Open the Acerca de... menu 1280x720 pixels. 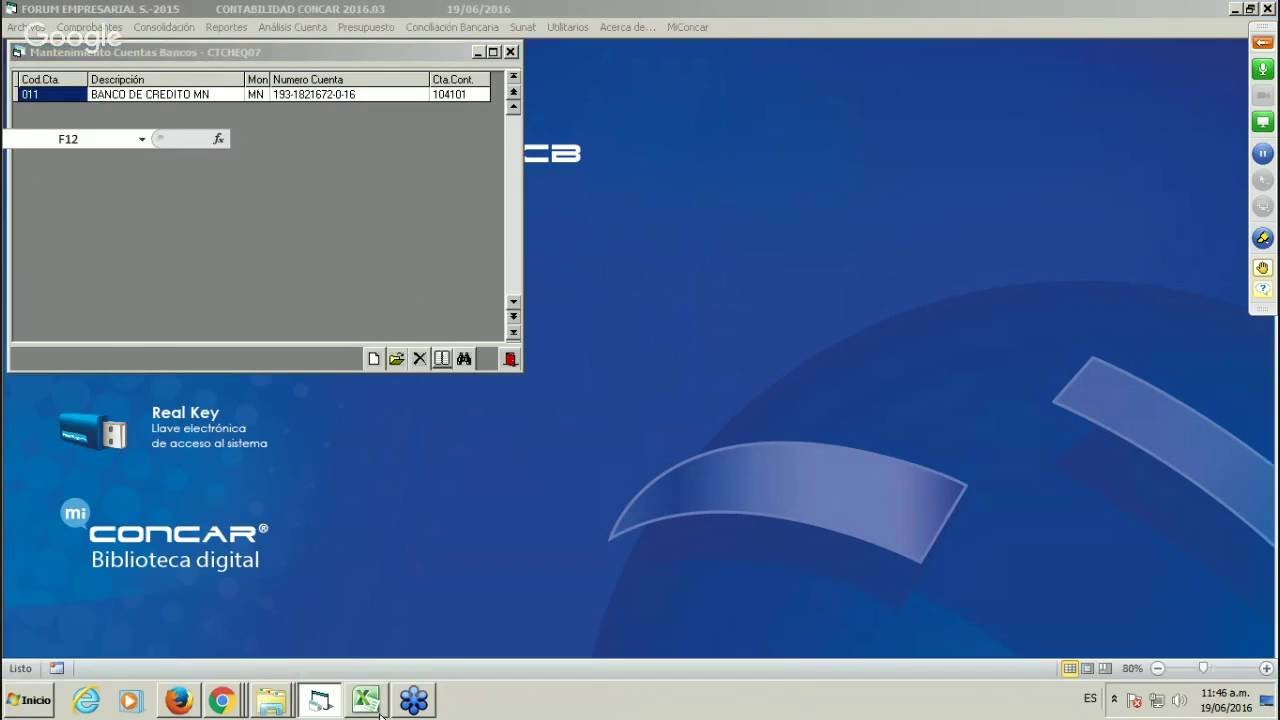click(x=628, y=27)
